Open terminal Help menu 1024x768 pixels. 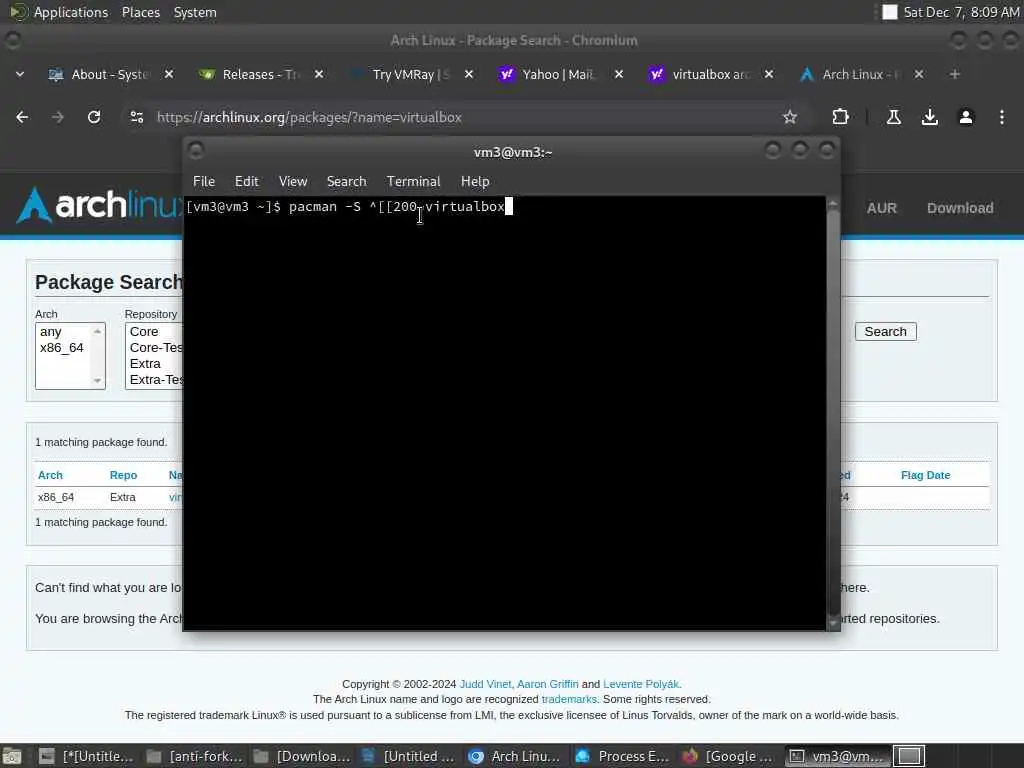[475, 182]
